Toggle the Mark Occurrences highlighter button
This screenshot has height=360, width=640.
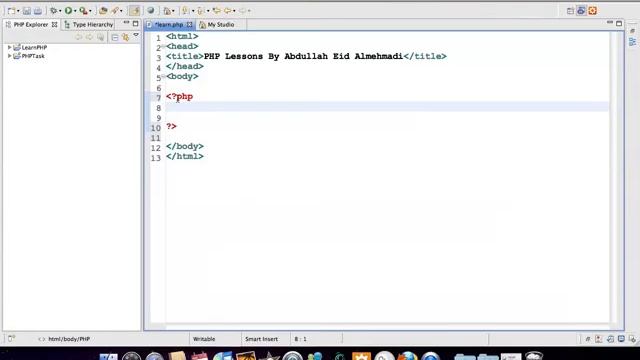point(134,11)
